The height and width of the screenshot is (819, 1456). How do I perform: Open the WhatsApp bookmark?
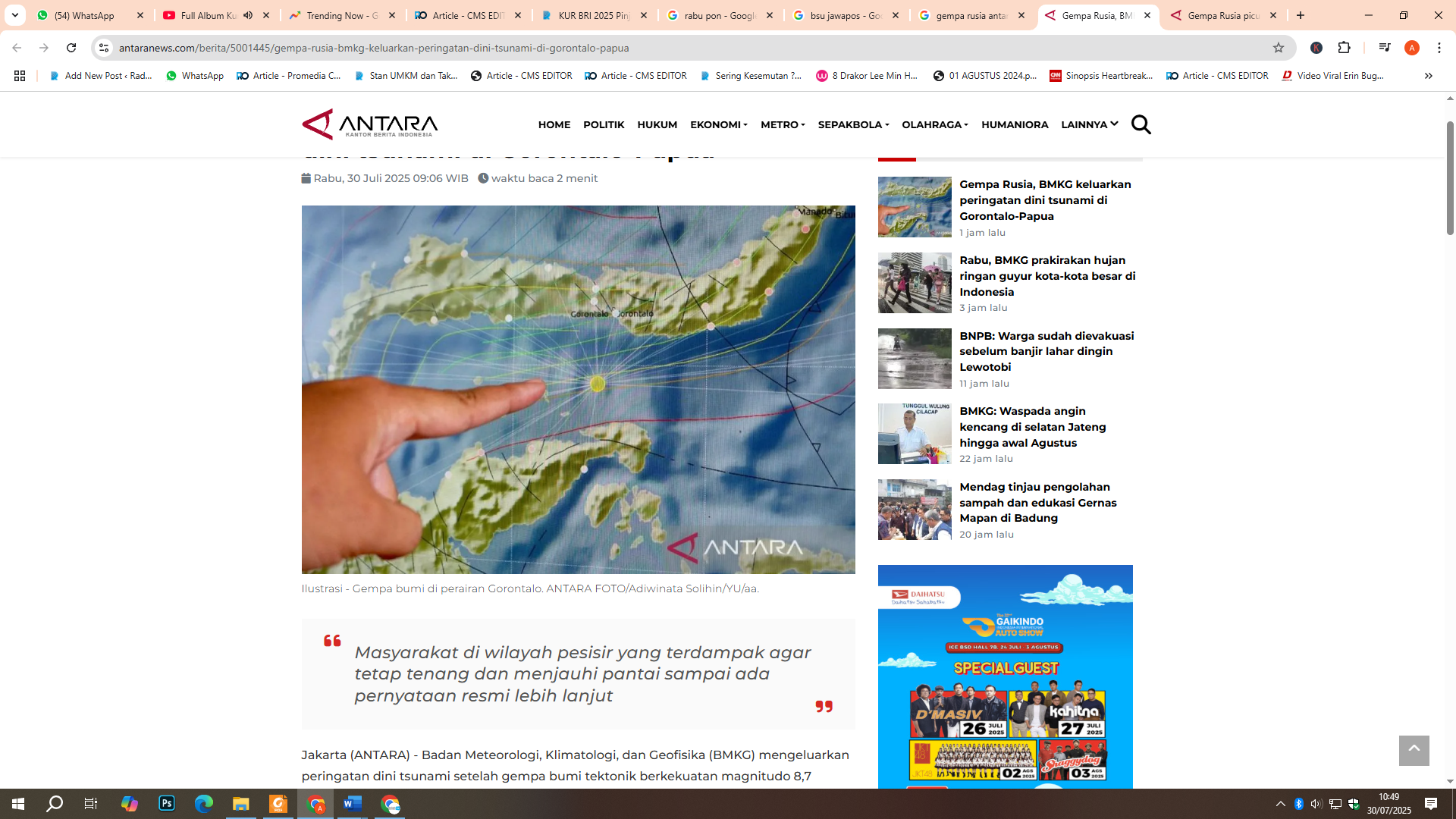point(195,76)
